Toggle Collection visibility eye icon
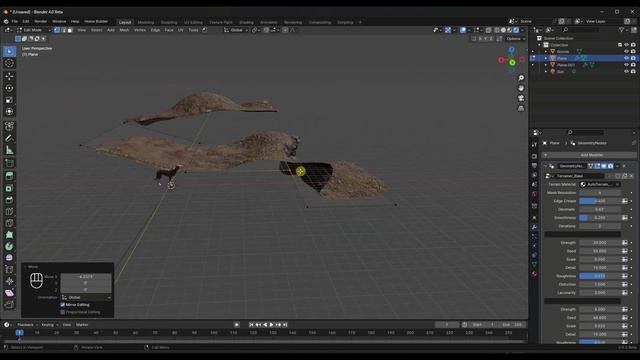This screenshot has height=360, width=640. pos(627,45)
